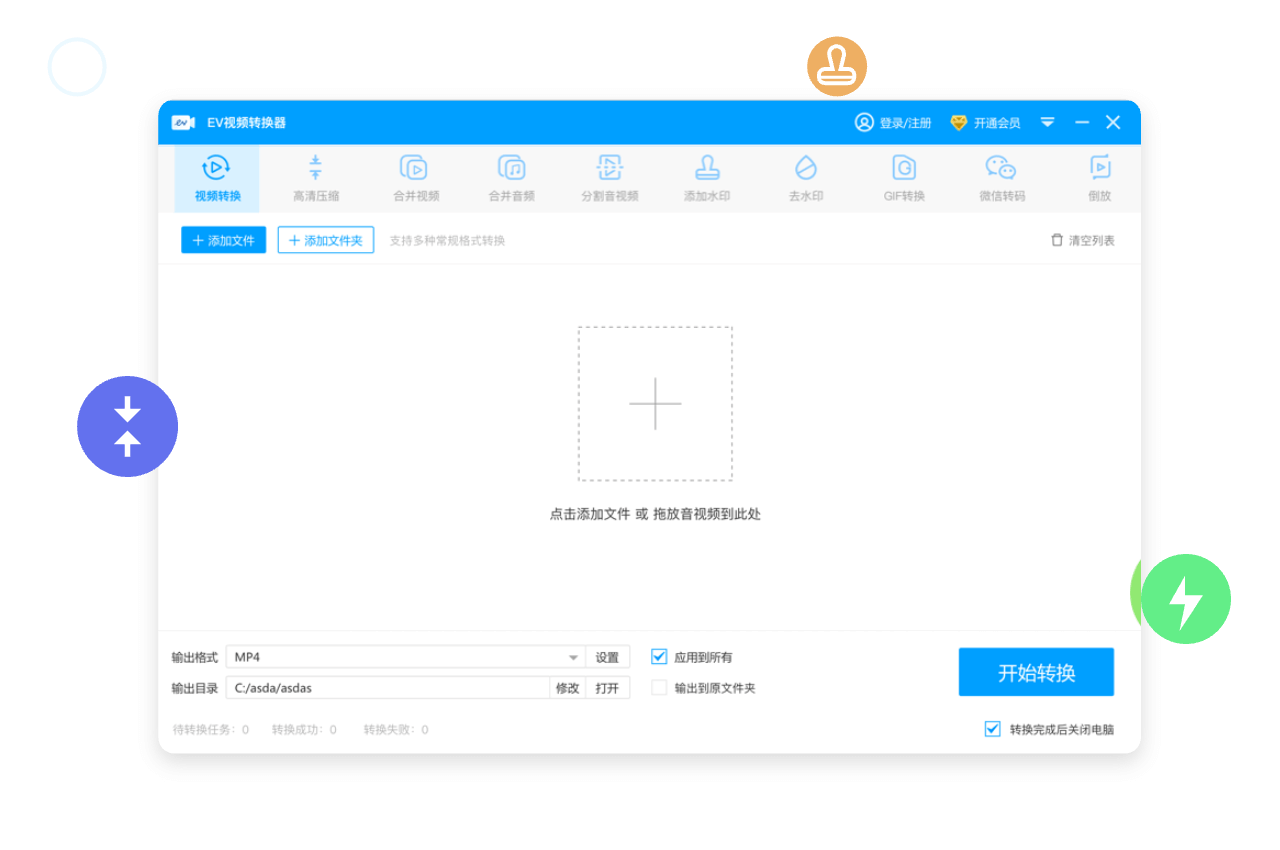Open the GIF转换 conversion tool
Viewport: 1280px width, 850px height.
point(904,178)
